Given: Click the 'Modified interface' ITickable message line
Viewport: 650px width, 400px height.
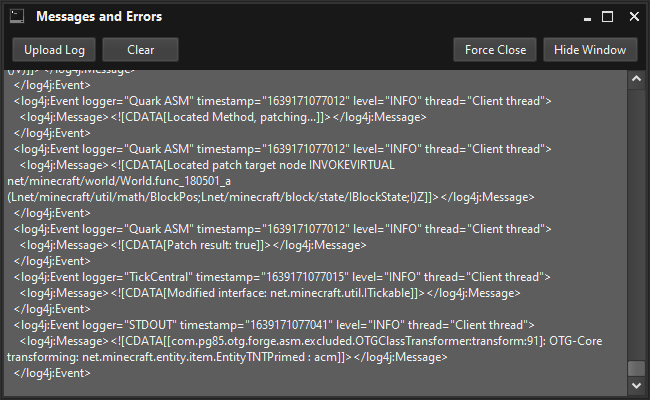Looking at the screenshot, I should click(x=270, y=293).
